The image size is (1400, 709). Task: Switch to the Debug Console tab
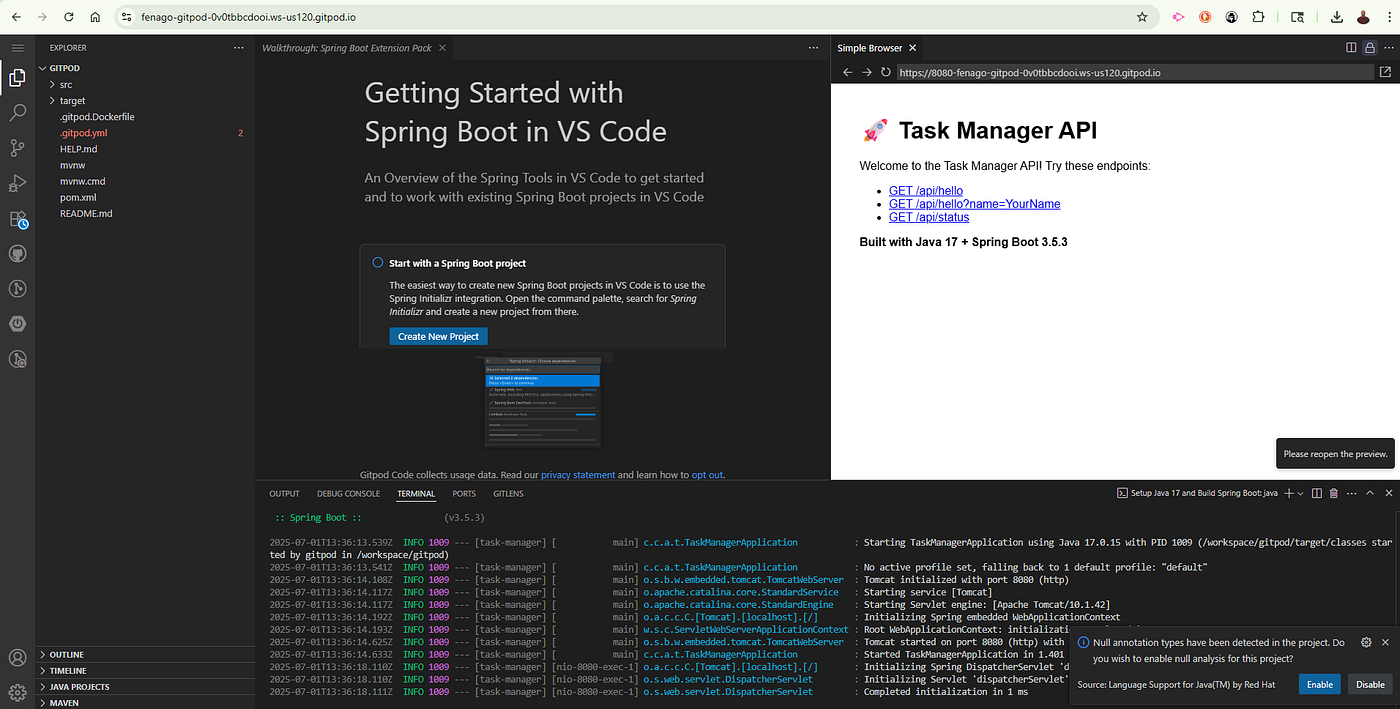tap(348, 493)
